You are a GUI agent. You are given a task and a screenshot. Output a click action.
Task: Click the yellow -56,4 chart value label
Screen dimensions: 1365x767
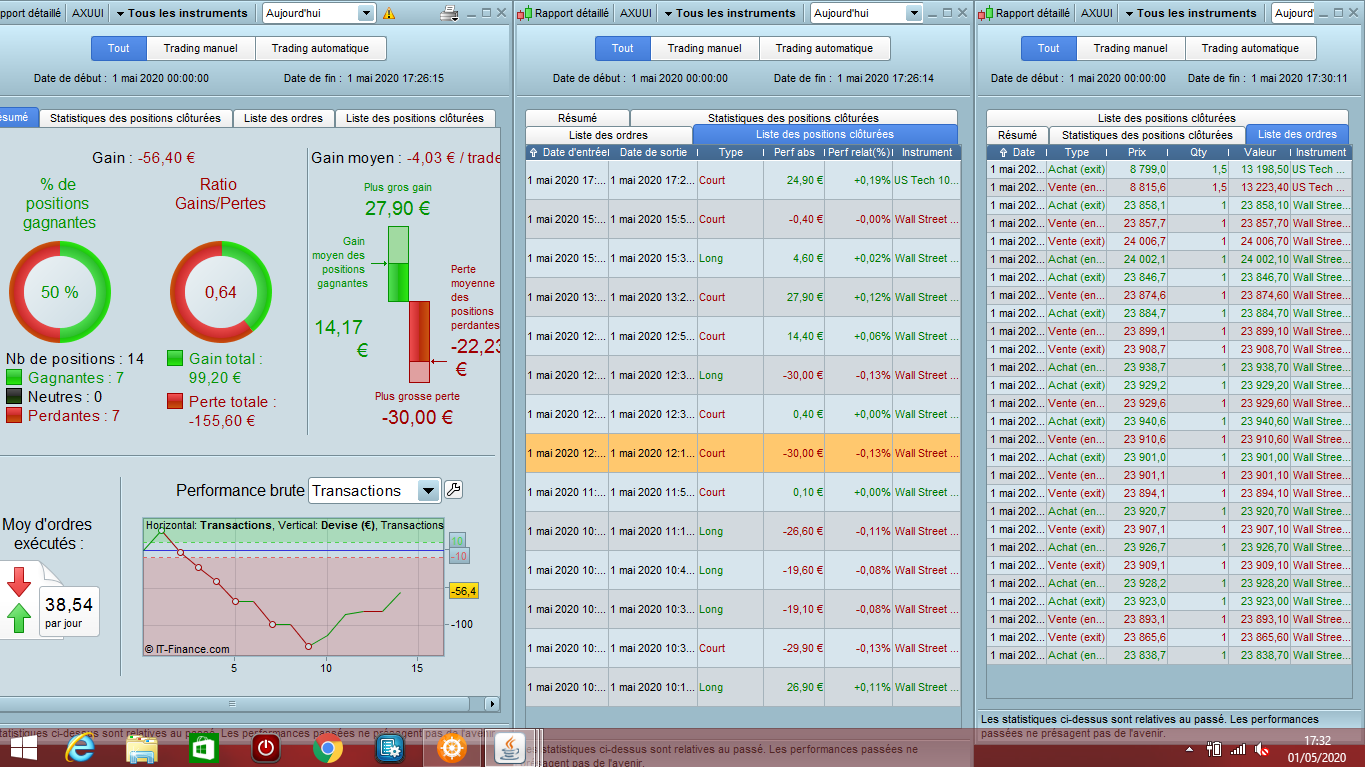click(464, 591)
